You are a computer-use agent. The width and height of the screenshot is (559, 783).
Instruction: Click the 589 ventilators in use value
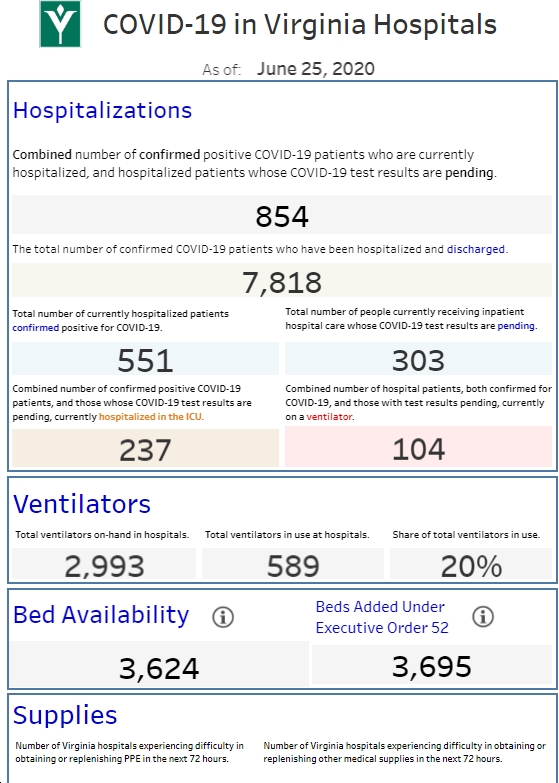click(293, 566)
